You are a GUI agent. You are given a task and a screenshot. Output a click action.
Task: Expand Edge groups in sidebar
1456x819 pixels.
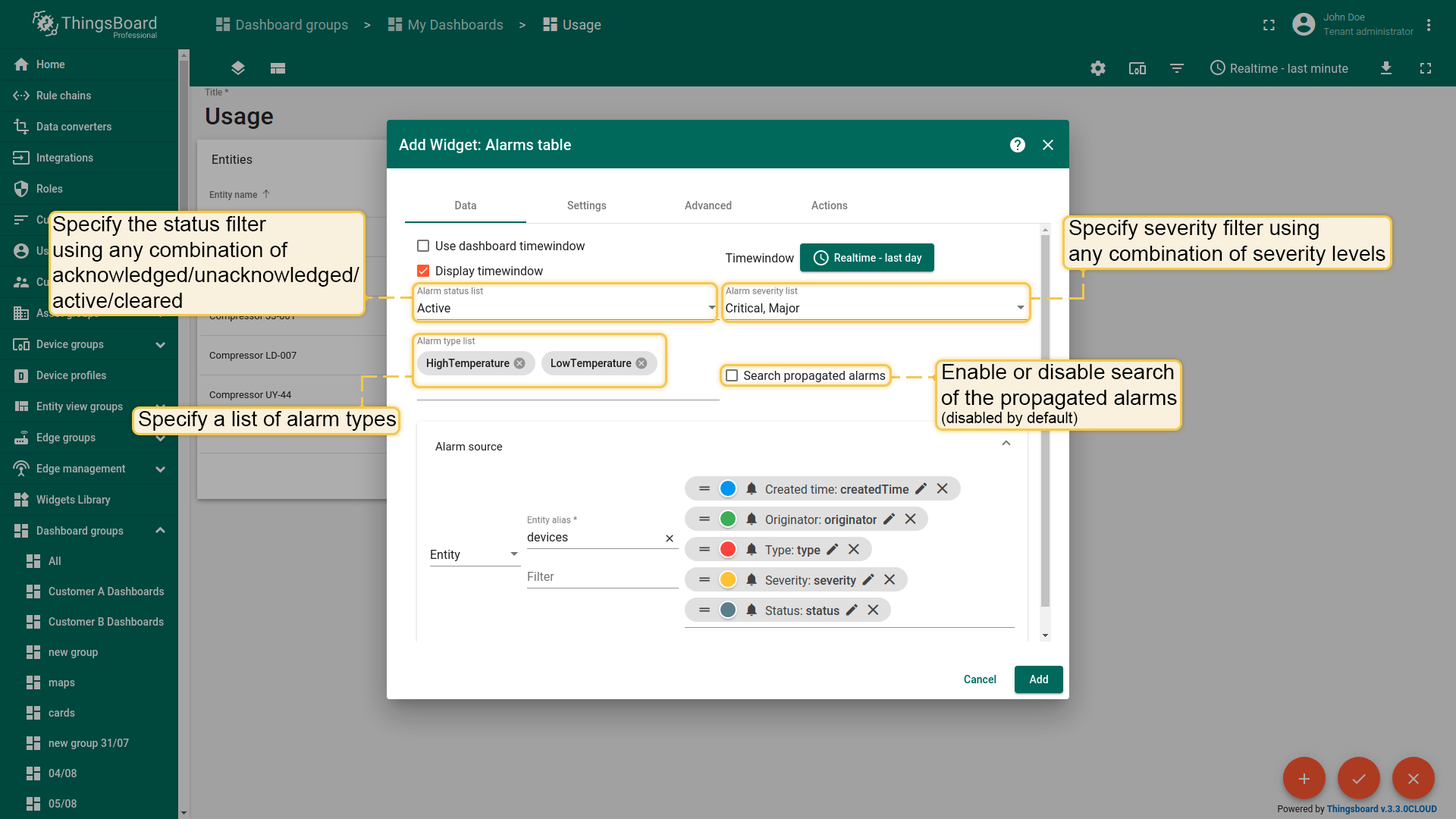pyautogui.click(x=161, y=438)
